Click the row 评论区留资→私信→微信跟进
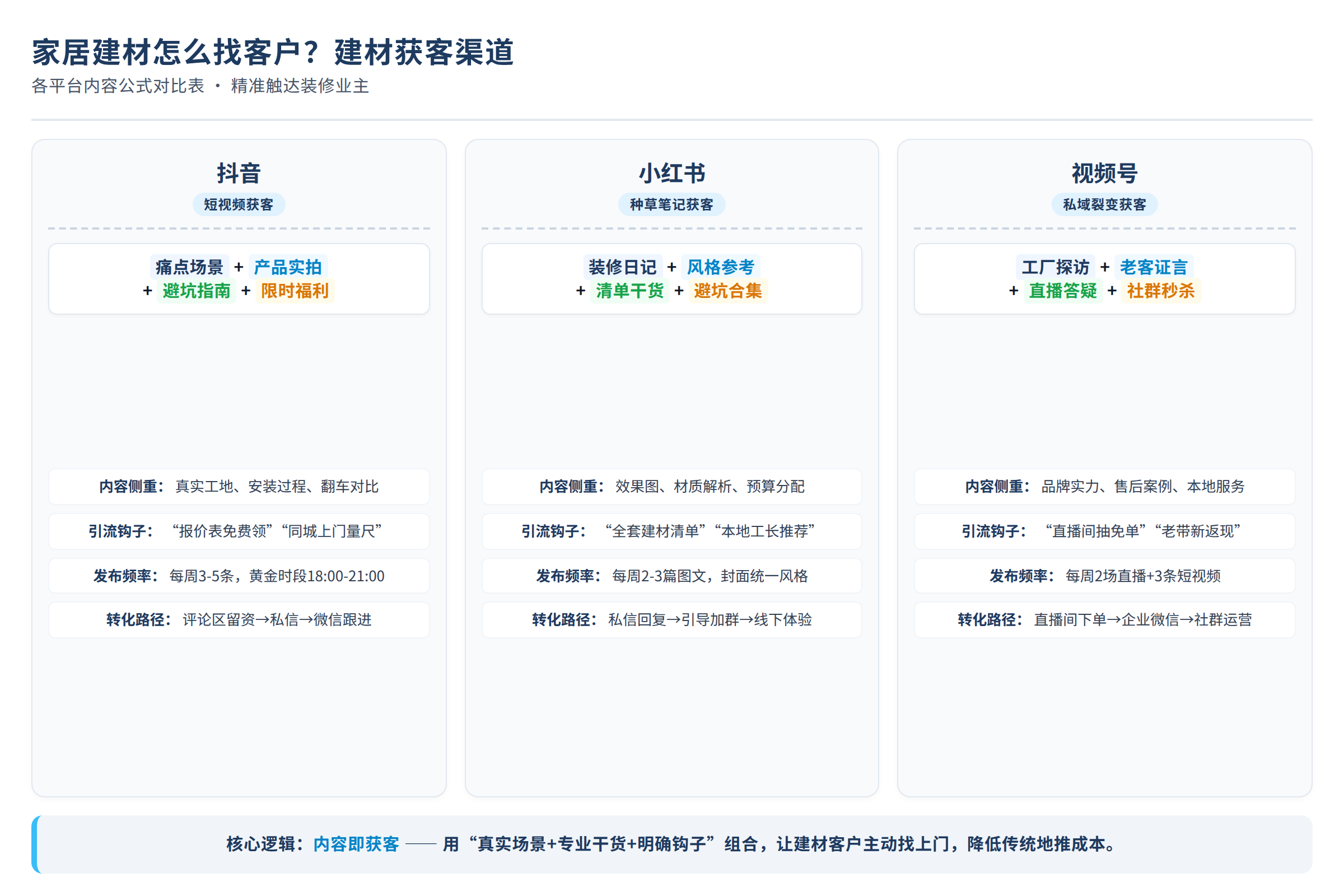1344x896 pixels. 239,620
